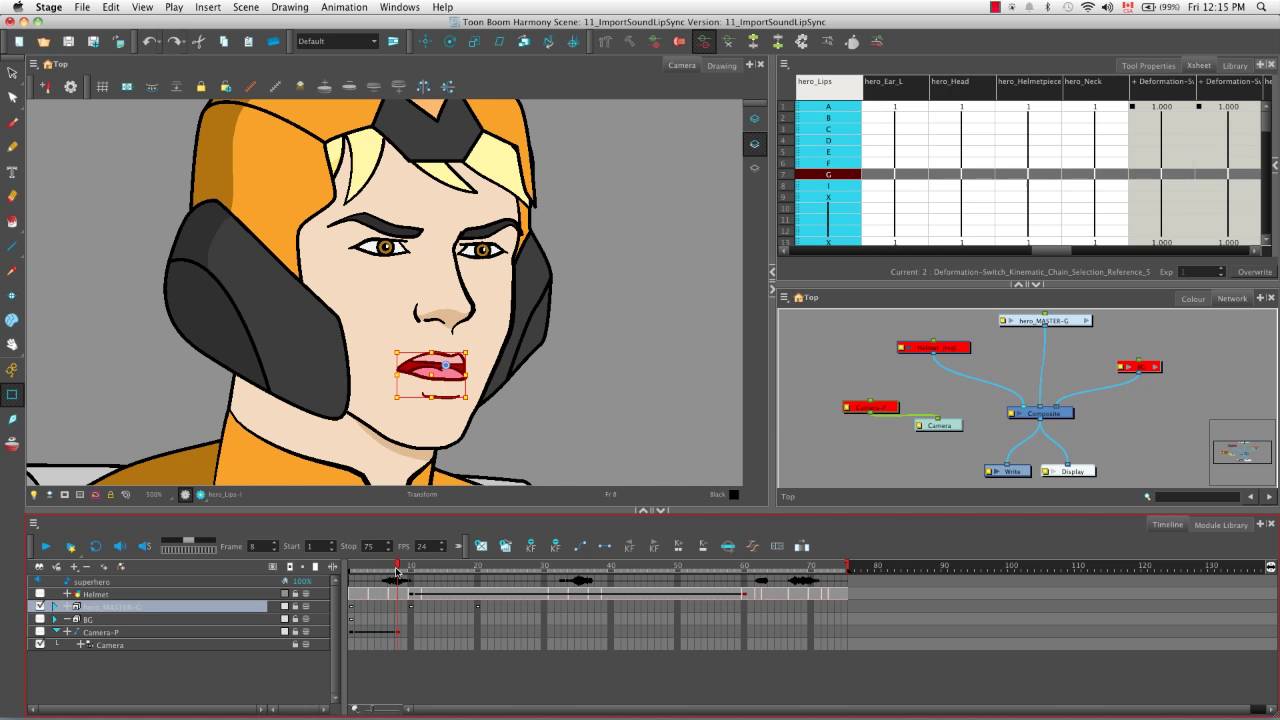Viewport: 1280px width, 720px height.
Task: Click the Xsheet Exp stepper arrows
Action: (x=1220, y=271)
